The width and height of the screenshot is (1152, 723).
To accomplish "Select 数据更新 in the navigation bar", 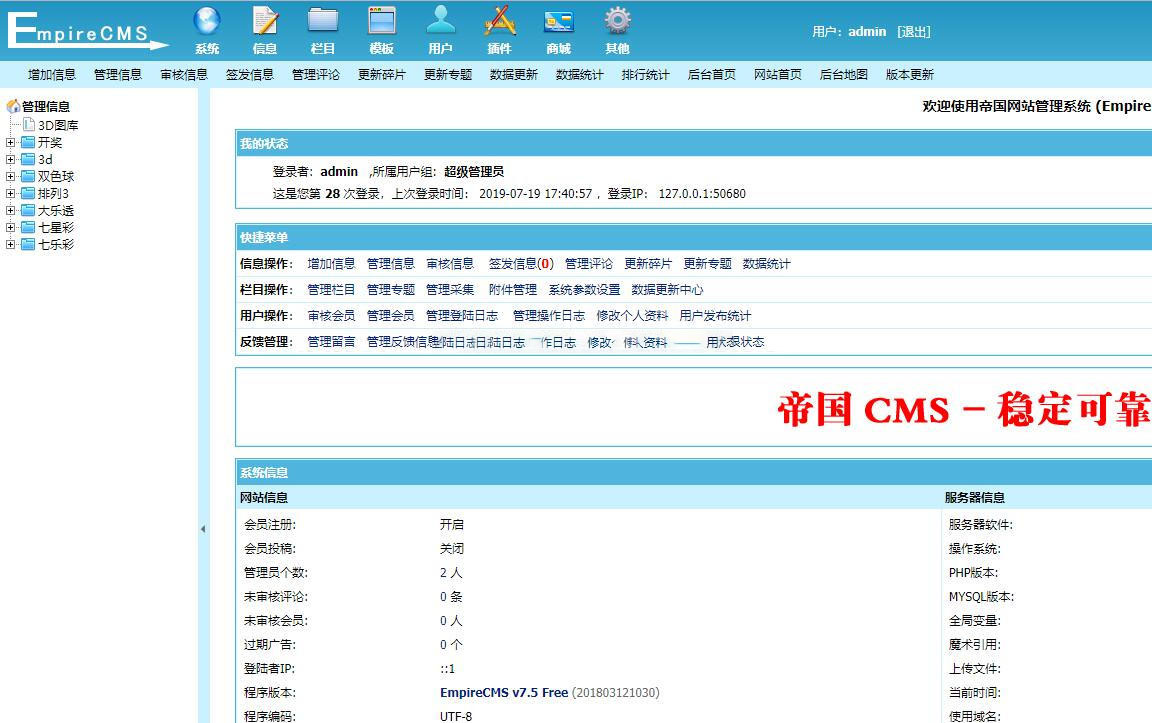I will [x=514, y=74].
